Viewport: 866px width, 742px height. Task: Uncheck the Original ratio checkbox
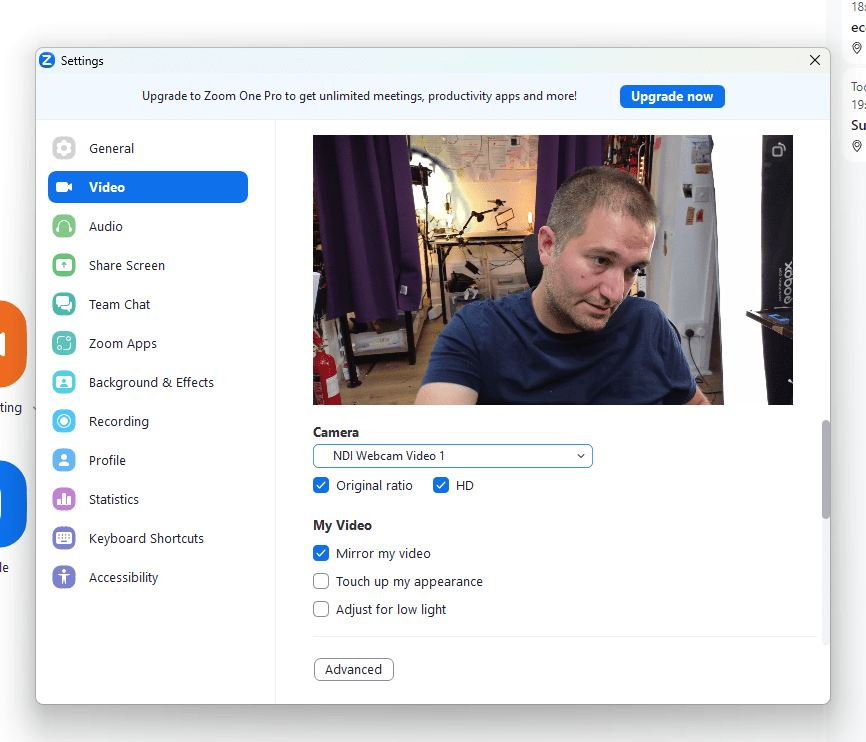tap(321, 485)
